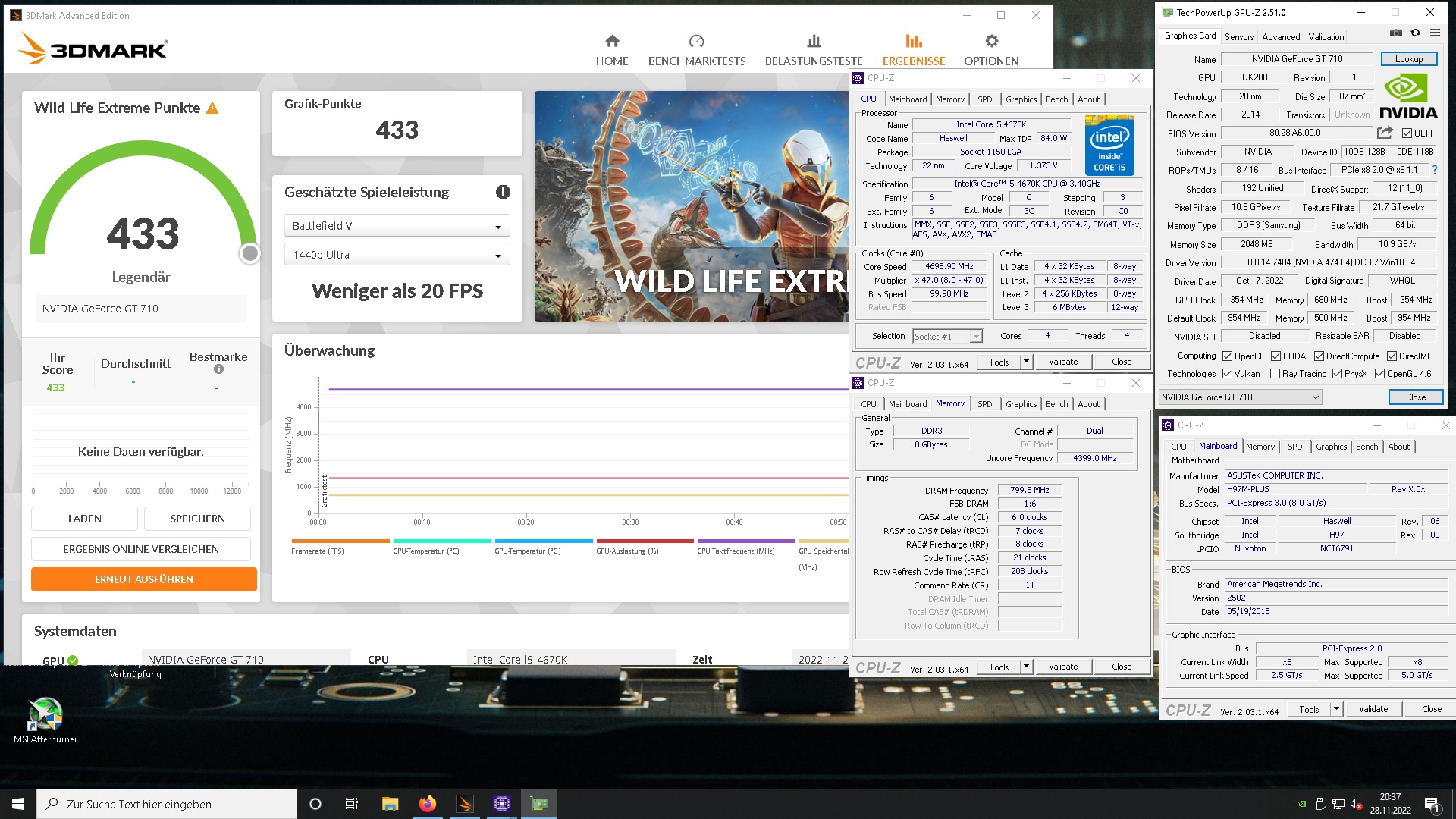1456x819 pixels.
Task: Click Laden button in 3DMark
Action: point(84,519)
